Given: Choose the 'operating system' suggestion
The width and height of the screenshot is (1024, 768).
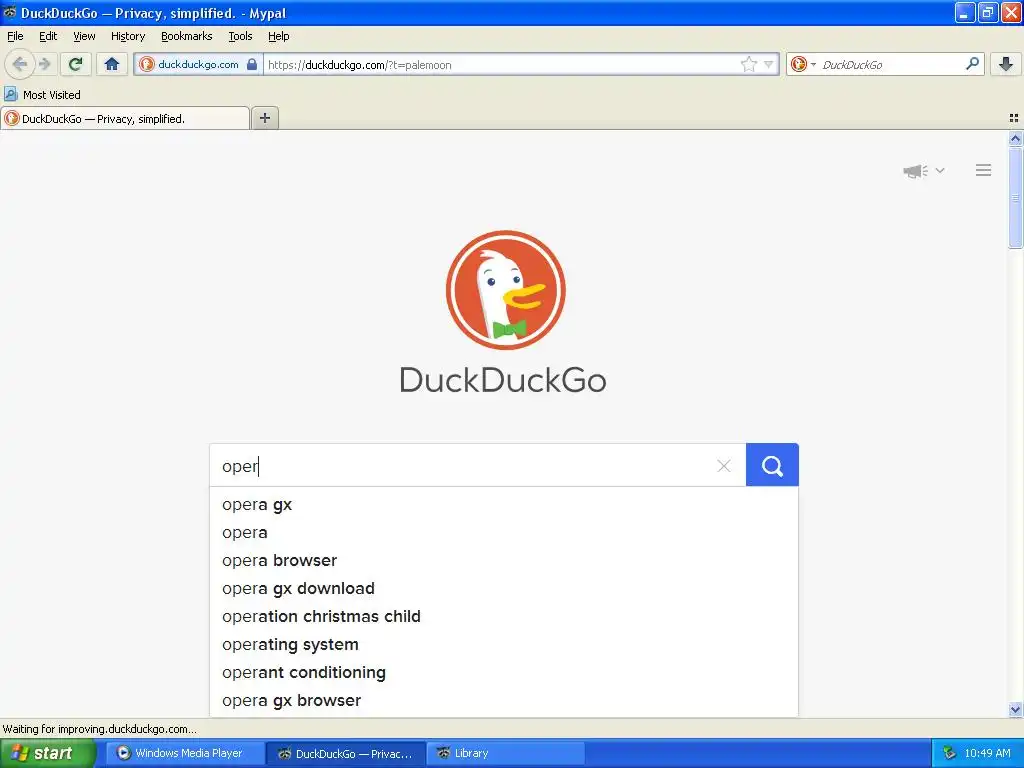Looking at the screenshot, I should click(504, 645).
